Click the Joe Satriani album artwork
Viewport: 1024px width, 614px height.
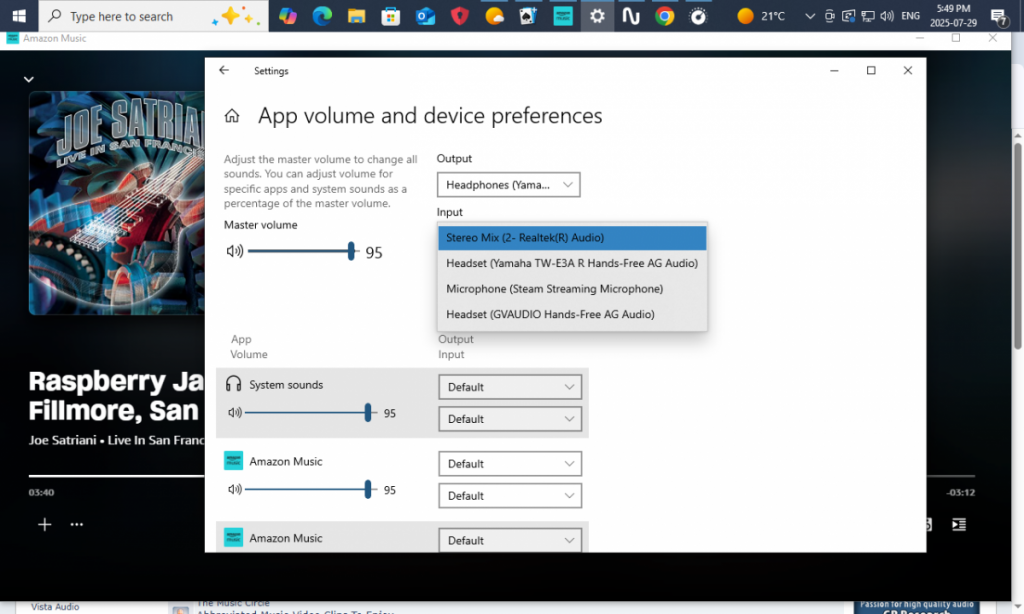point(116,203)
